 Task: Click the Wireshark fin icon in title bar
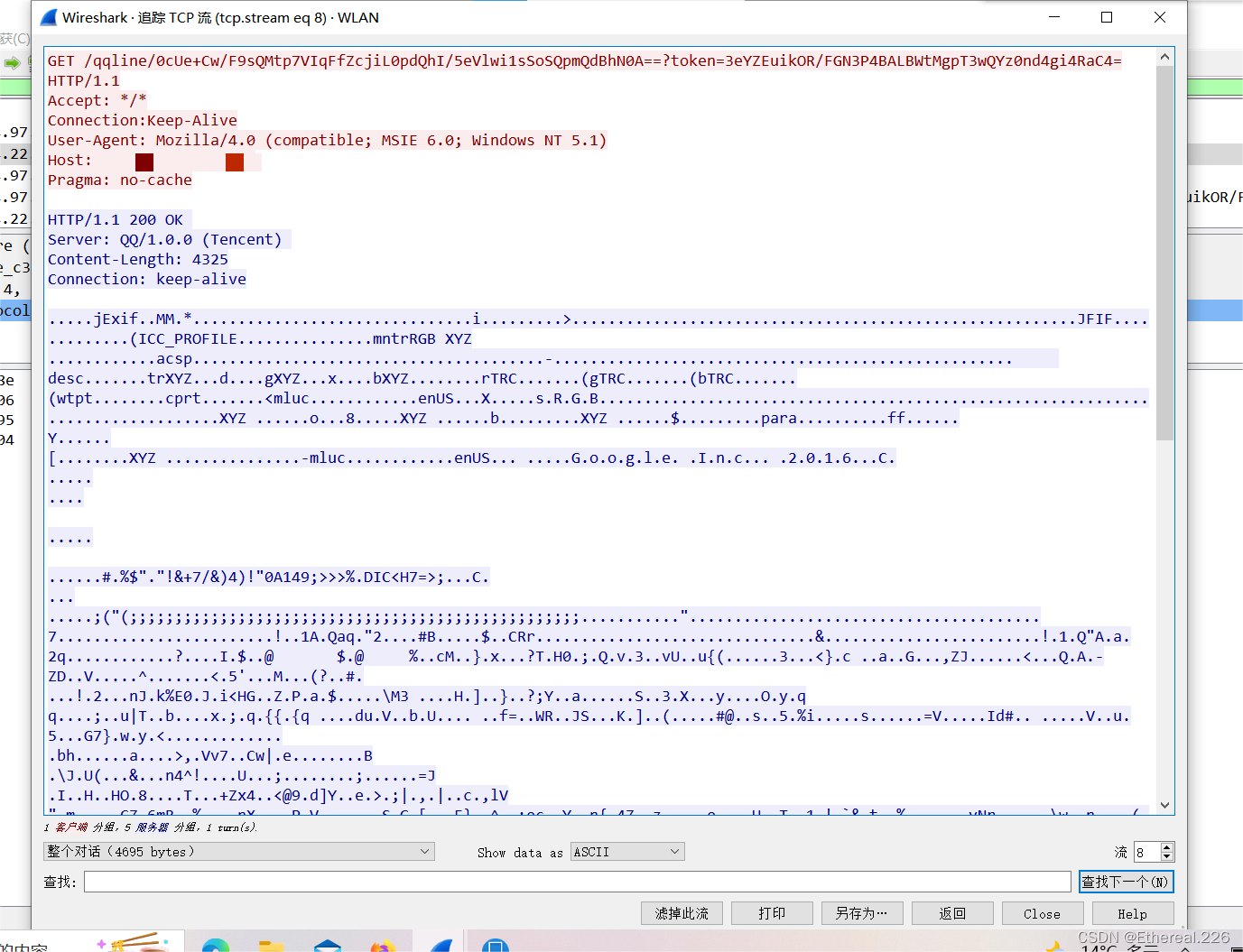tap(47, 17)
